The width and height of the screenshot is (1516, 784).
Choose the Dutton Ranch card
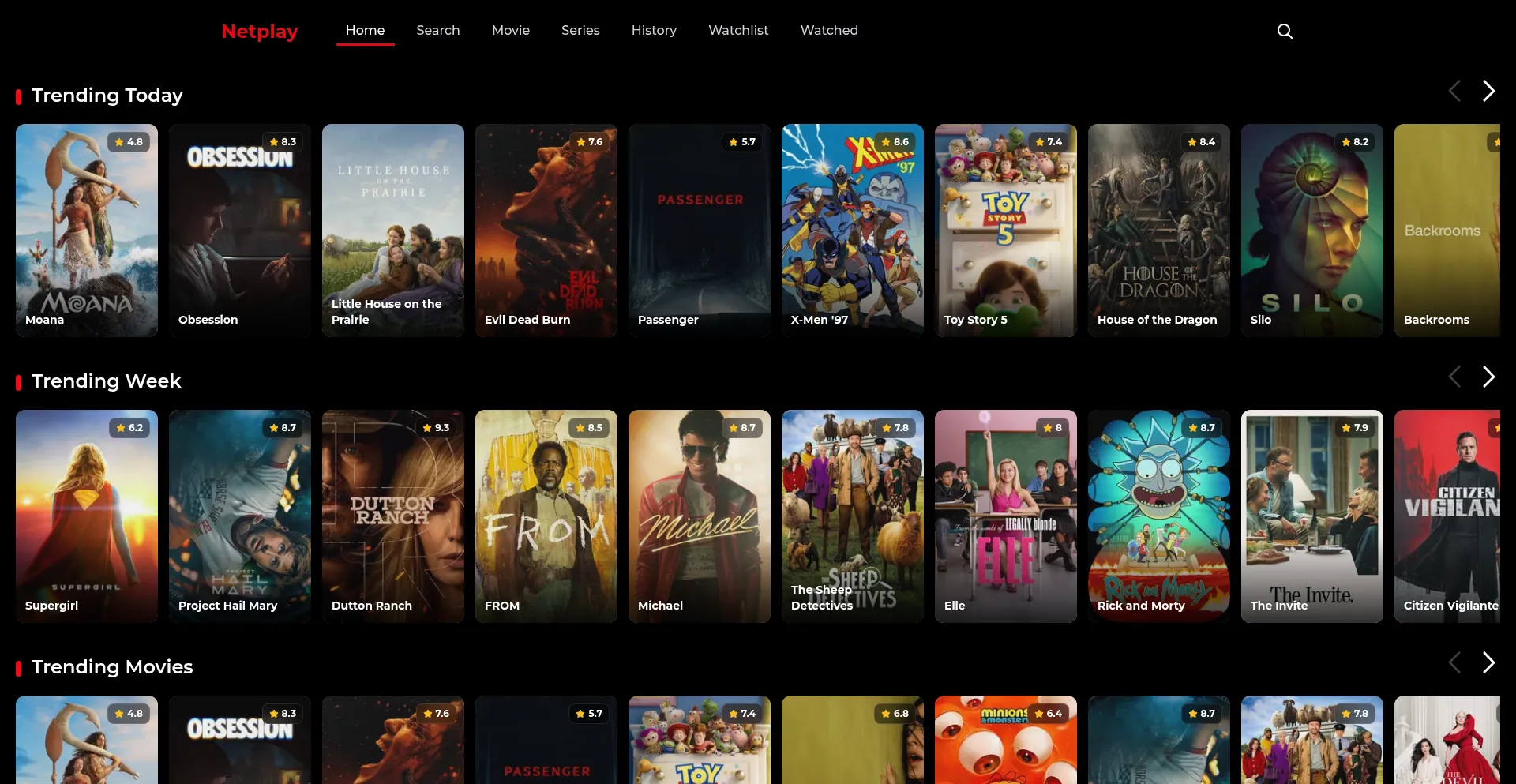(x=393, y=516)
